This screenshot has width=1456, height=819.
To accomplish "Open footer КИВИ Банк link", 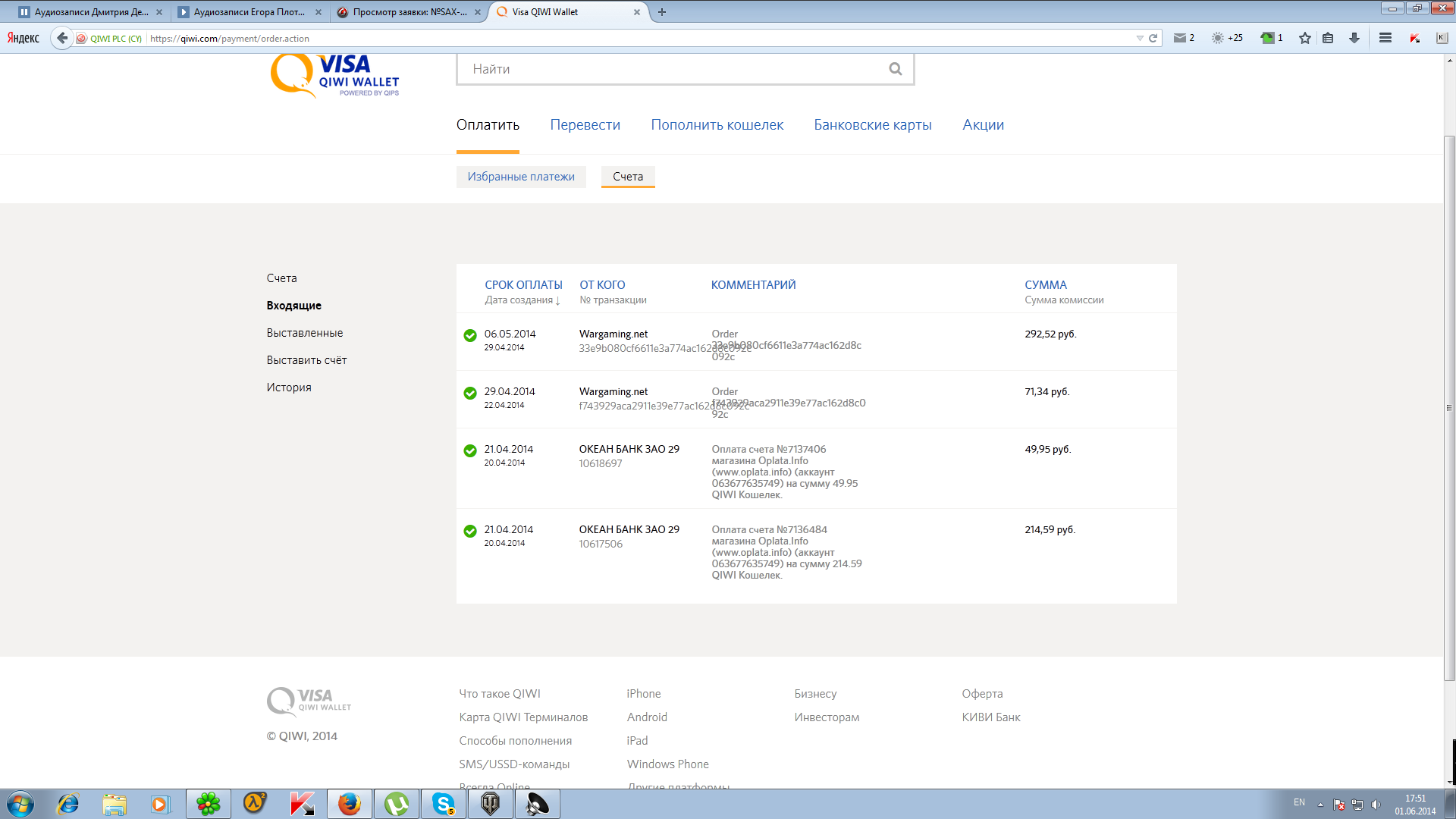I will click(991, 717).
